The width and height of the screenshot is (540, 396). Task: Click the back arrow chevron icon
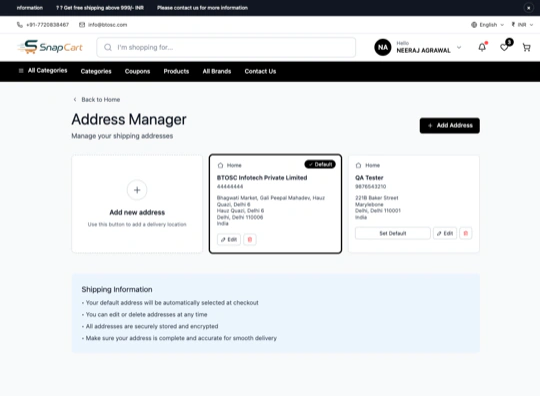click(x=75, y=100)
